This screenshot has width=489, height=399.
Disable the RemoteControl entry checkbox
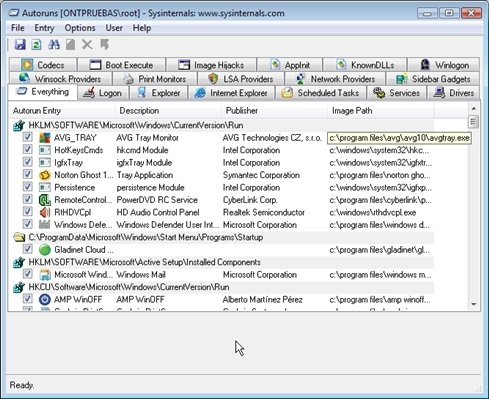28,199
